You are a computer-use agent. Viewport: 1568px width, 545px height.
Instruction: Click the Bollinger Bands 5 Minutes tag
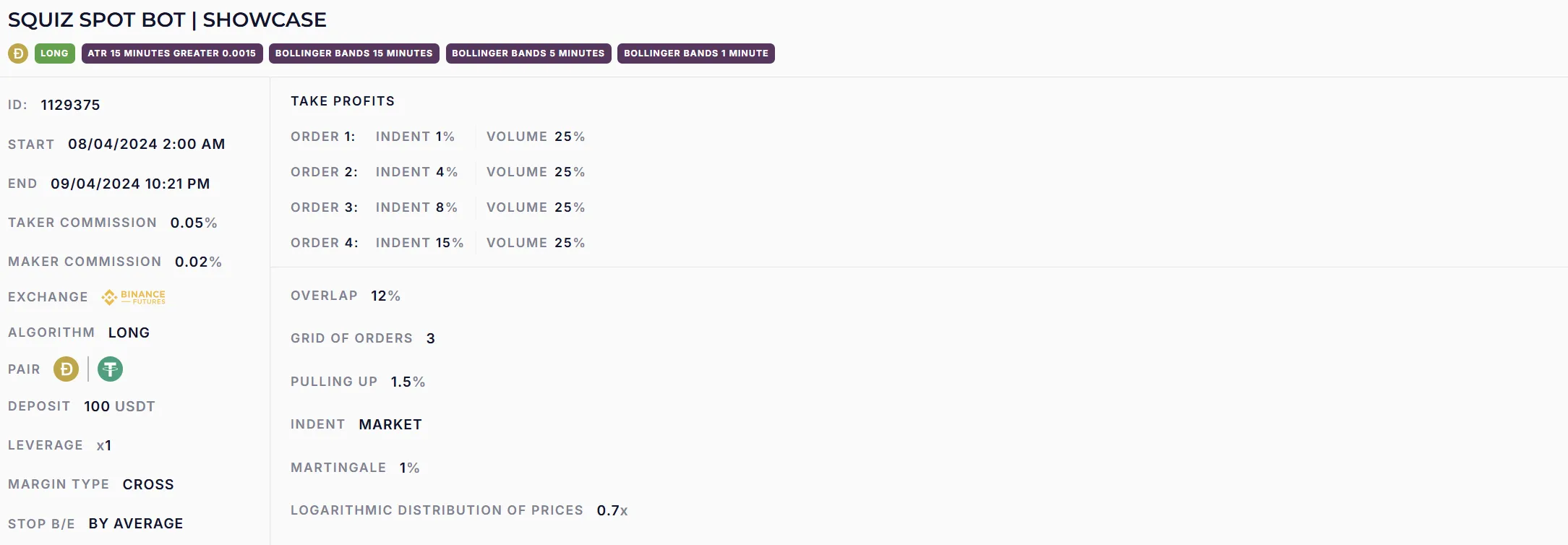point(528,53)
